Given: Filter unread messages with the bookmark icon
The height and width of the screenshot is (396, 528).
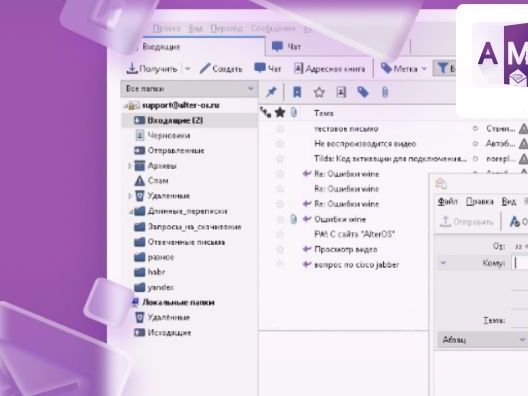Looking at the screenshot, I should pos(297,92).
